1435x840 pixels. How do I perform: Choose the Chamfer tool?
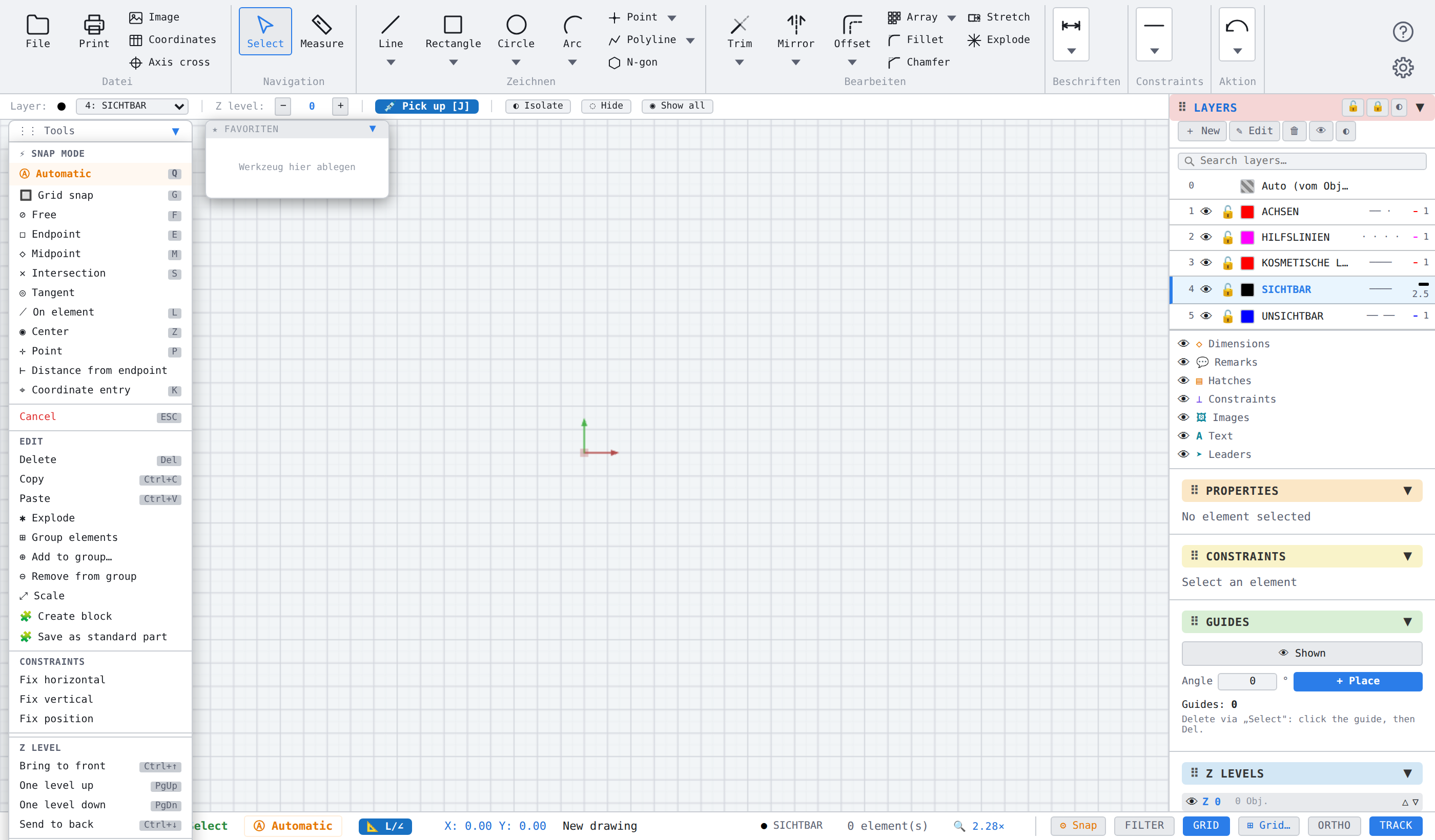pyautogui.click(x=918, y=62)
